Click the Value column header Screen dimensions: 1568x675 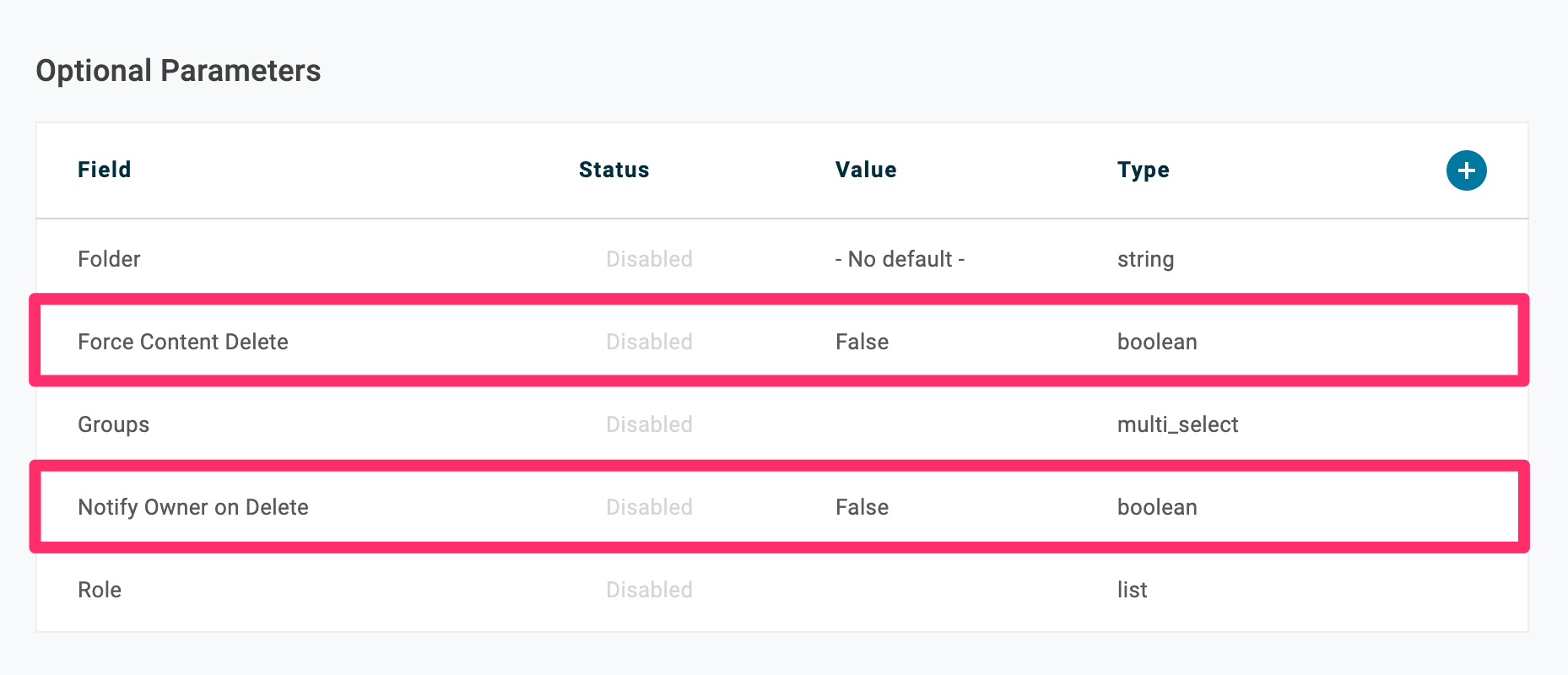(866, 170)
